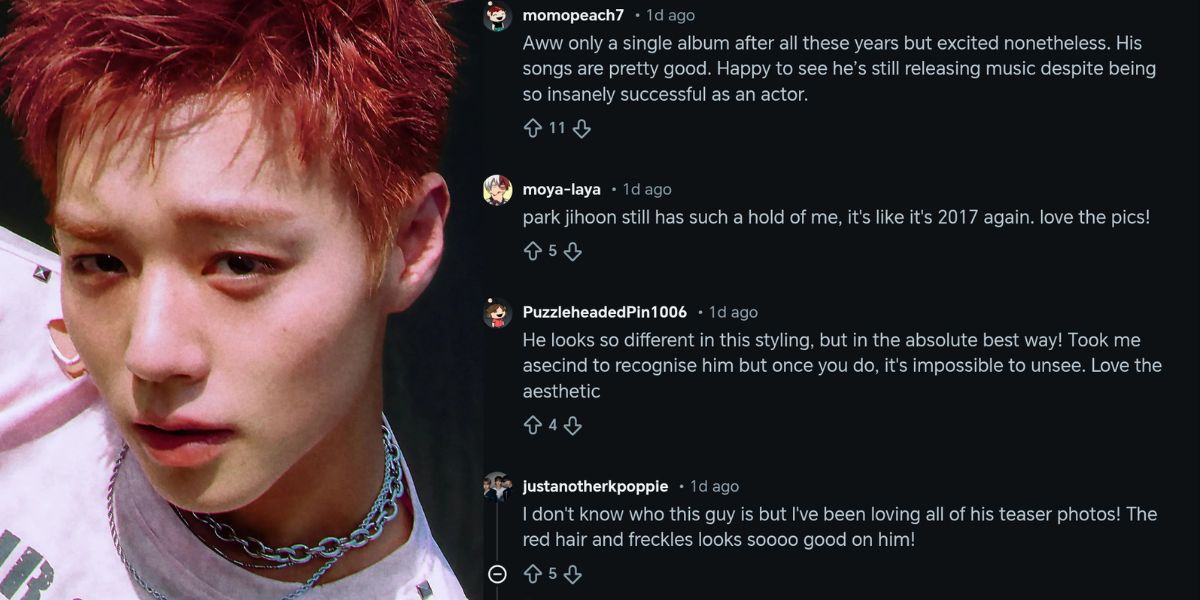Open justanotherkpoppie's profile avatar

(498, 487)
